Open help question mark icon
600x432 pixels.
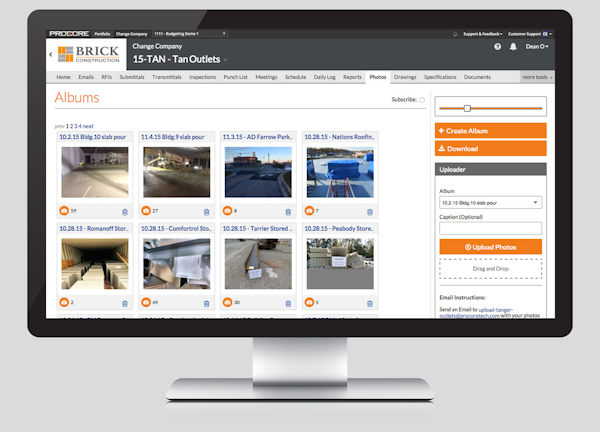point(497,47)
